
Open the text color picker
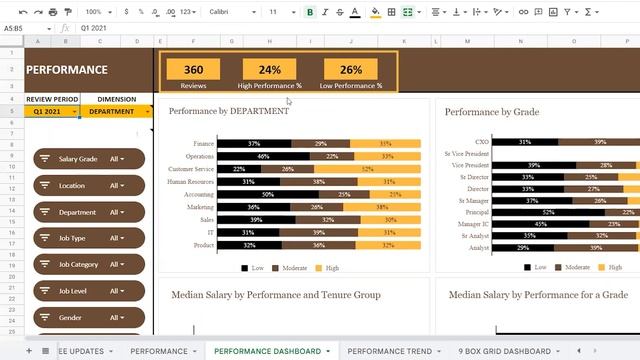(355, 12)
